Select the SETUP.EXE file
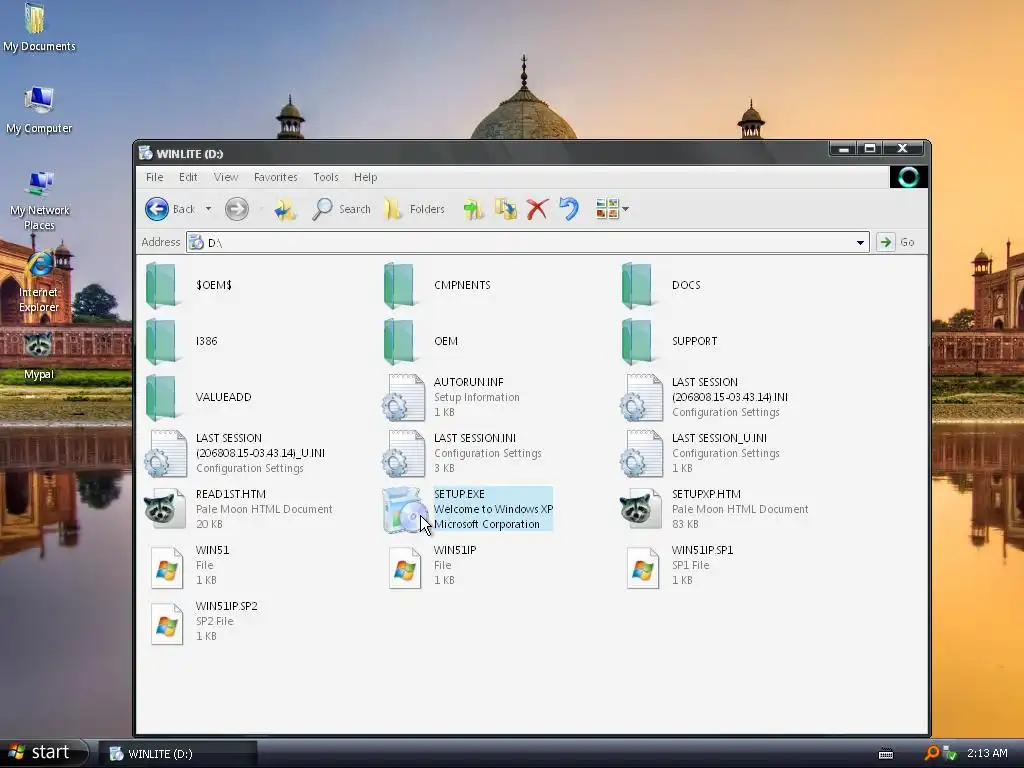The image size is (1024, 768). 468,509
